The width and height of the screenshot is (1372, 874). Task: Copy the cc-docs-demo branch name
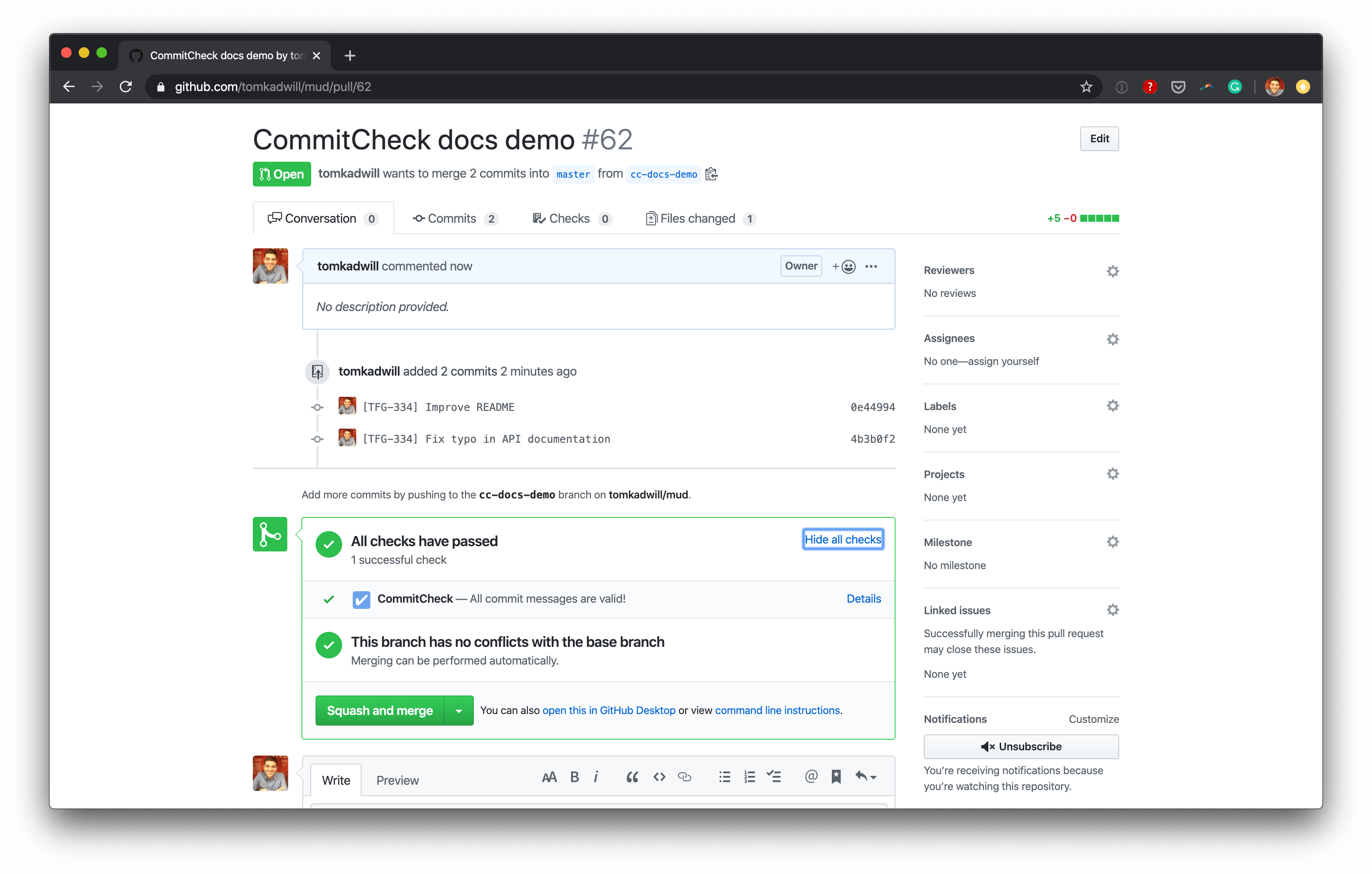[x=711, y=174]
